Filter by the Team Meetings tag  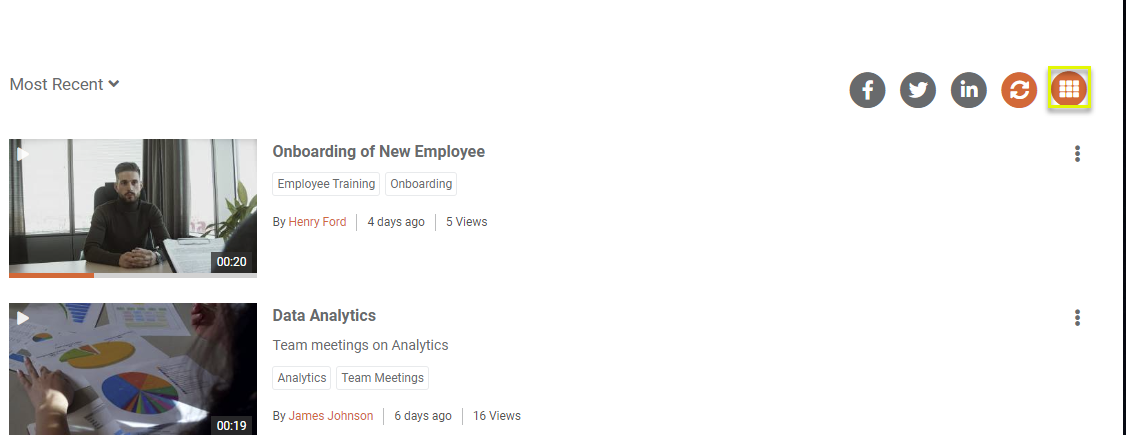[x=383, y=378]
